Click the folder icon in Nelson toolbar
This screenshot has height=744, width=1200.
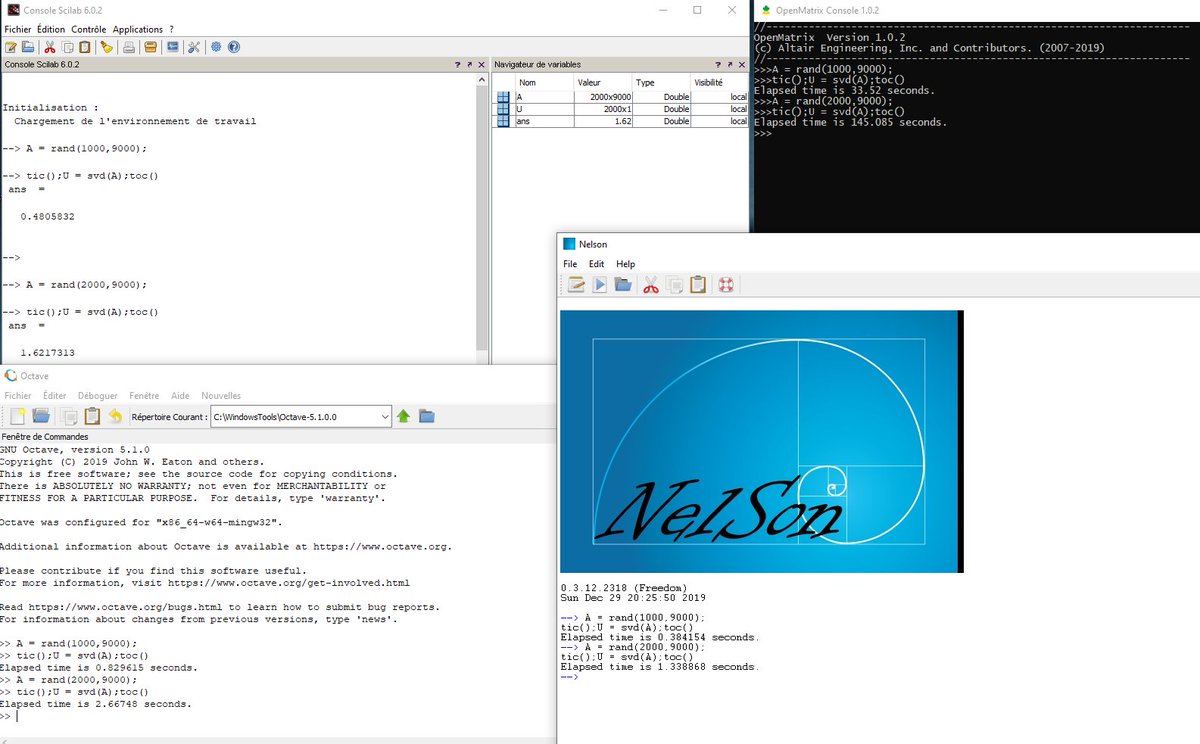(622, 285)
